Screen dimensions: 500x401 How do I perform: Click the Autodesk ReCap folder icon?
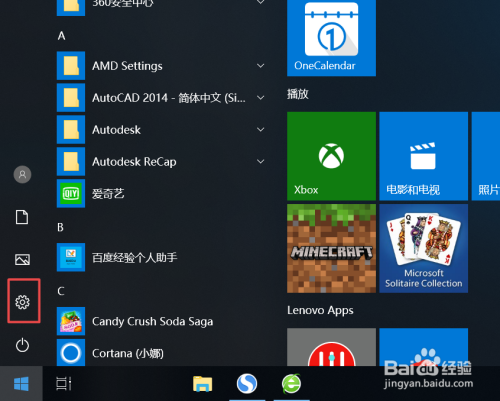pyautogui.click(x=71, y=162)
